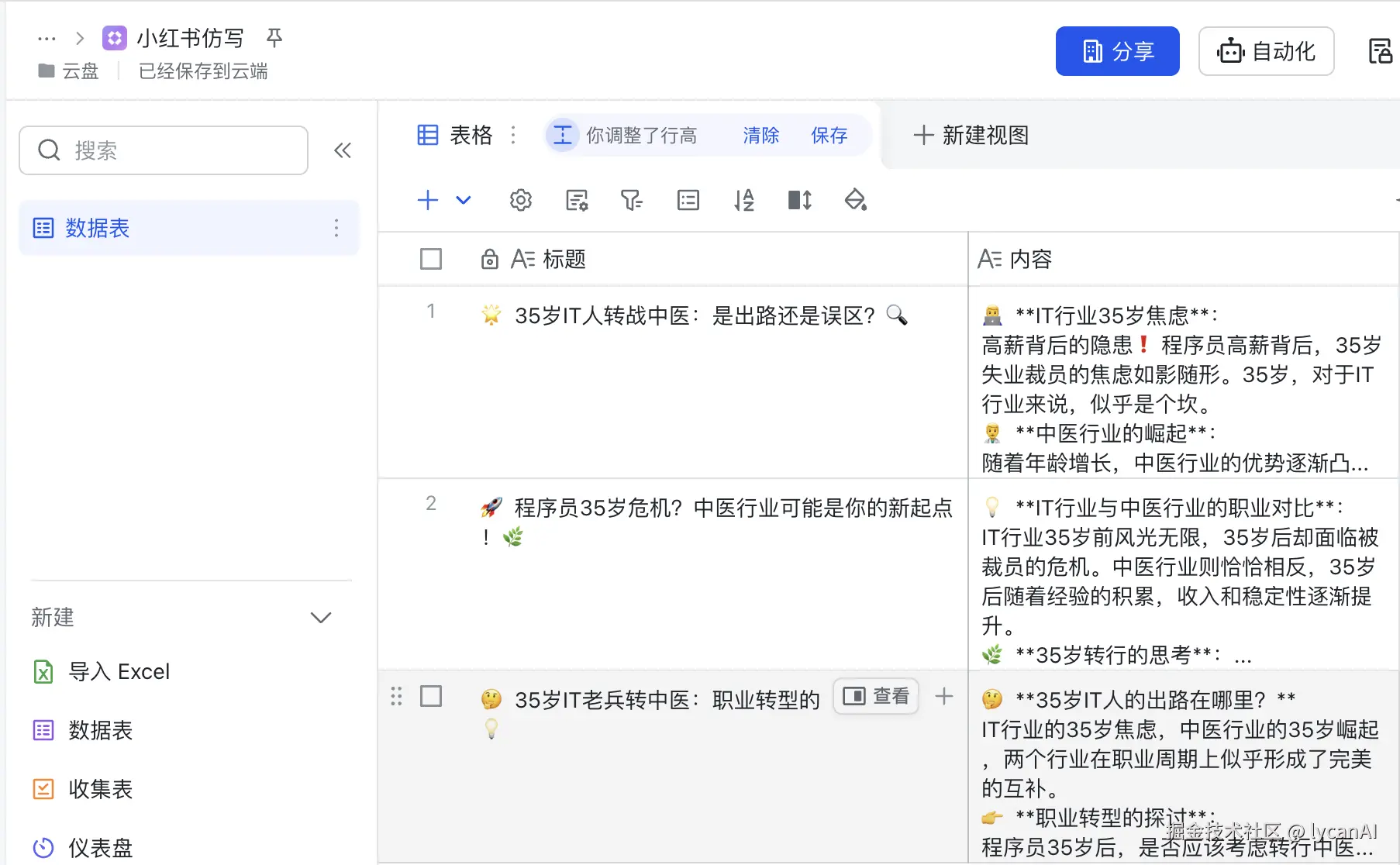
Task: Click the title 35岁IT人转战中医
Action: [x=695, y=315]
